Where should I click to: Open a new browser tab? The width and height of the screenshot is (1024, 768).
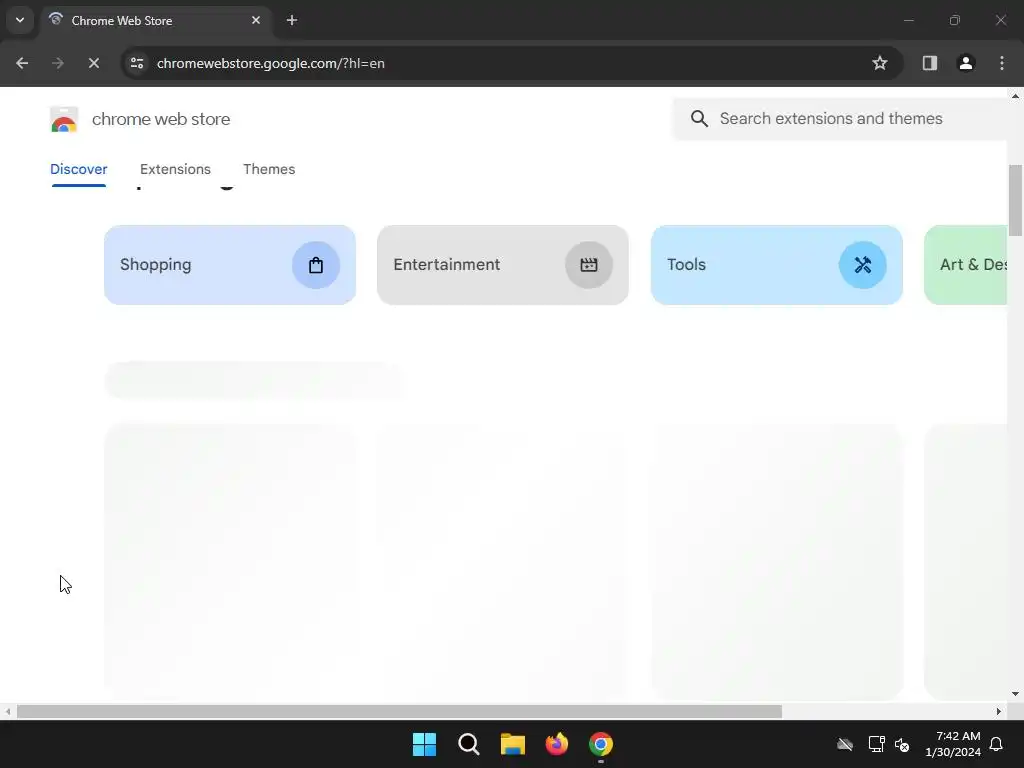tap(292, 20)
